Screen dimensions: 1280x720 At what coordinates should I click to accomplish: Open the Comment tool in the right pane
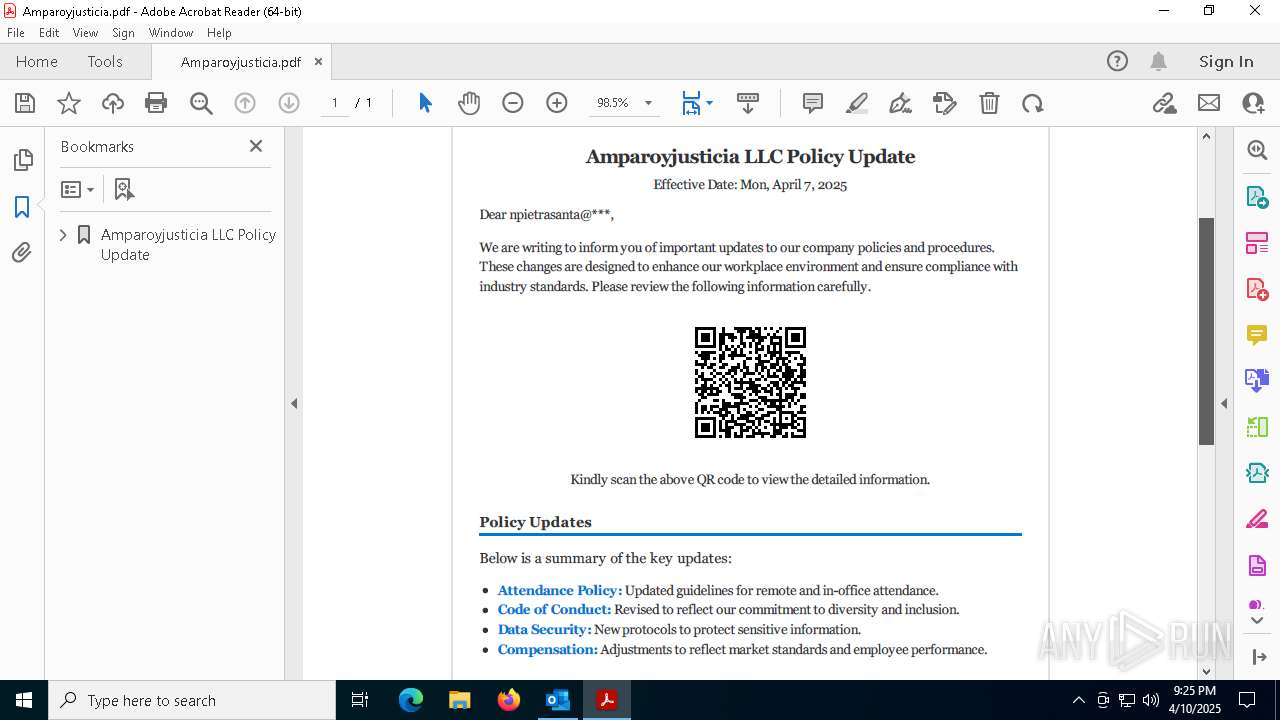click(1257, 335)
